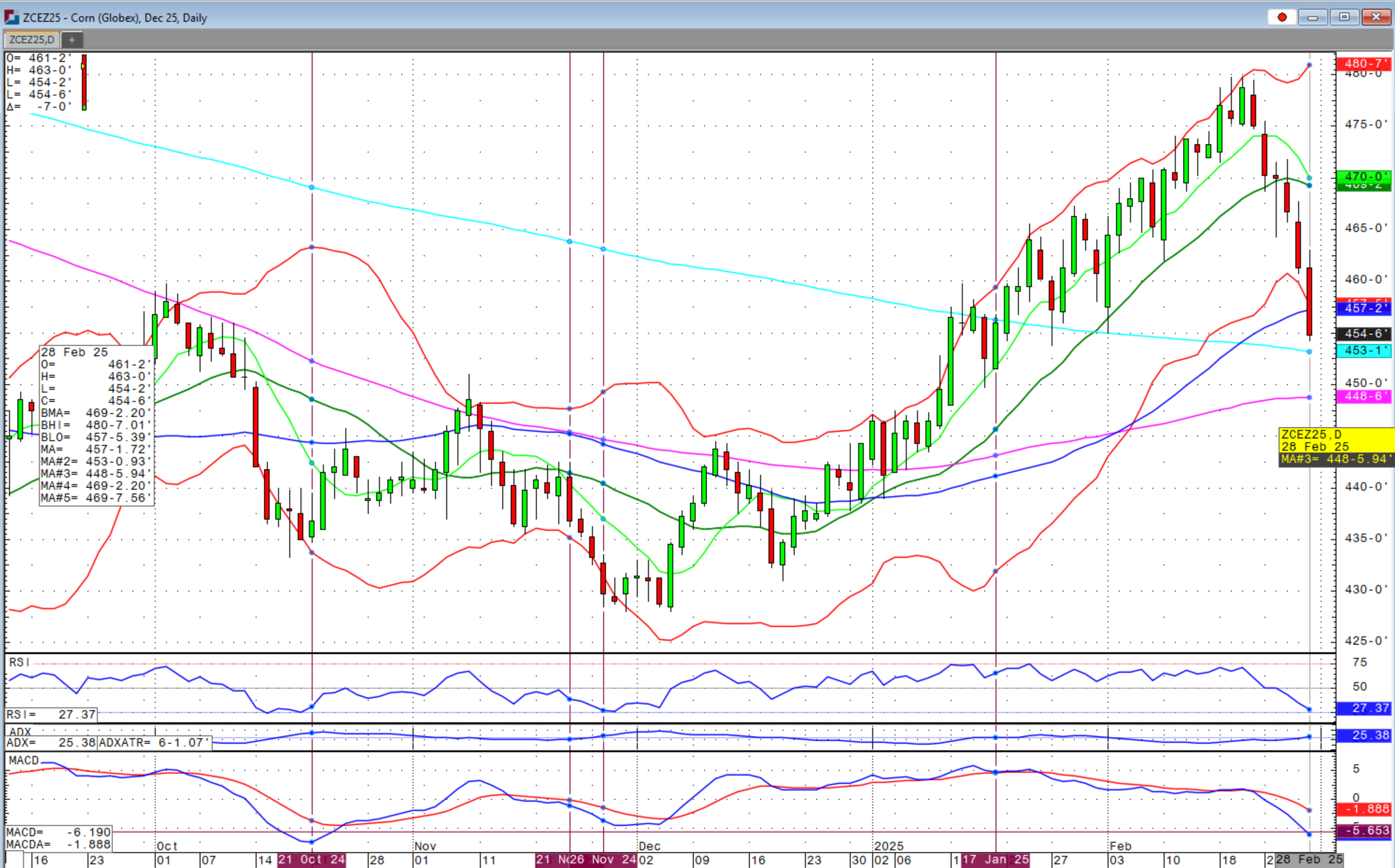Select the magenta 448-6 price label
This screenshot has width=1395, height=868.
1363,397
